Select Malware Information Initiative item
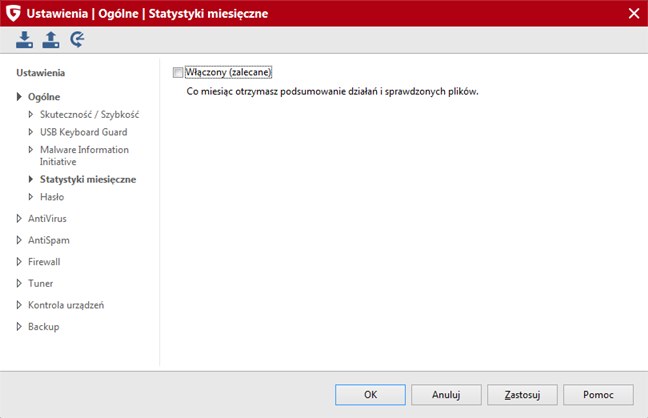The height and width of the screenshot is (418, 648). click(84, 155)
